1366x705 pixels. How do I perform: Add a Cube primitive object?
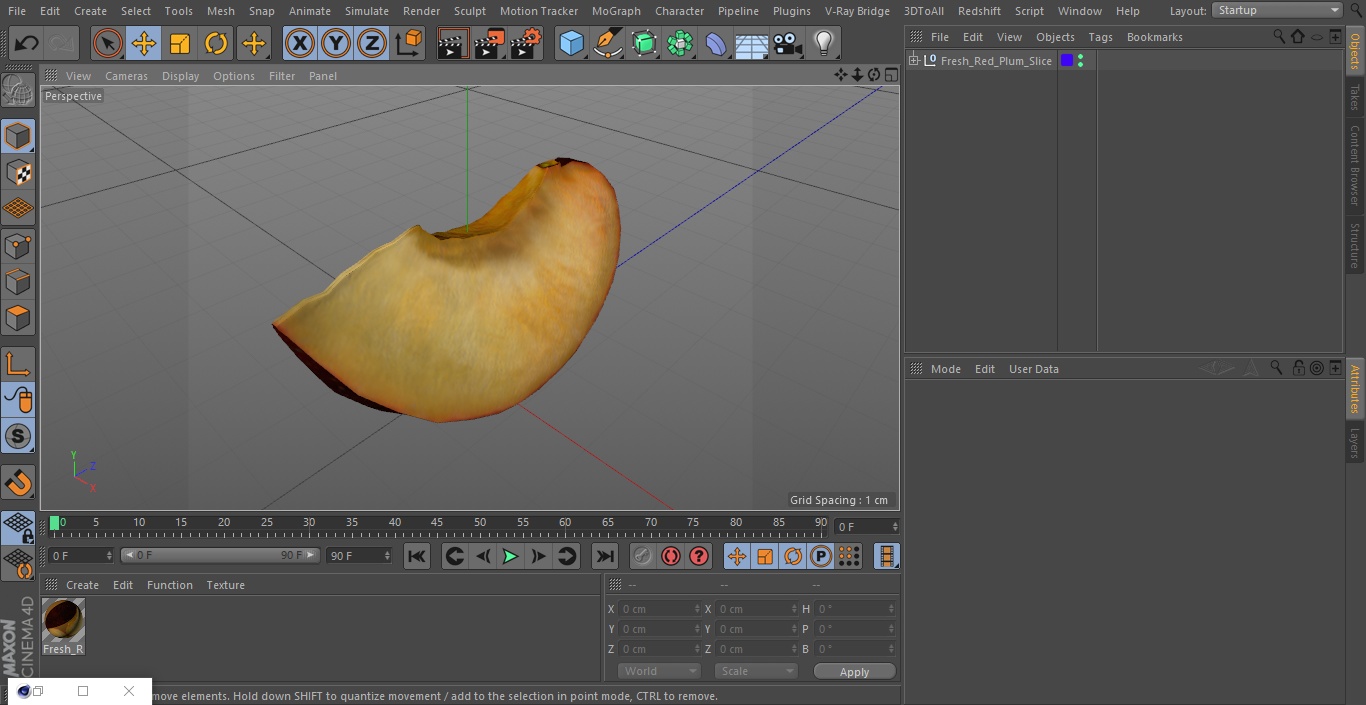coord(571,43)
